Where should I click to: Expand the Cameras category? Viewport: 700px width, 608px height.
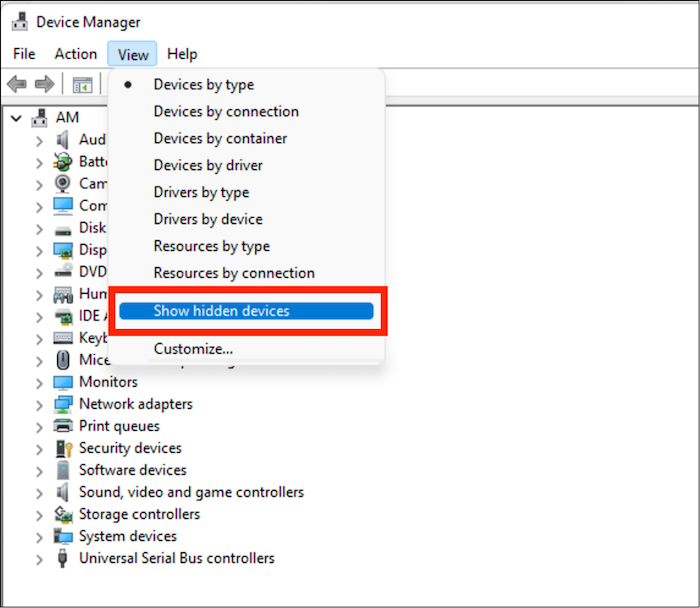pyautogui.click(x=39, y=185)
